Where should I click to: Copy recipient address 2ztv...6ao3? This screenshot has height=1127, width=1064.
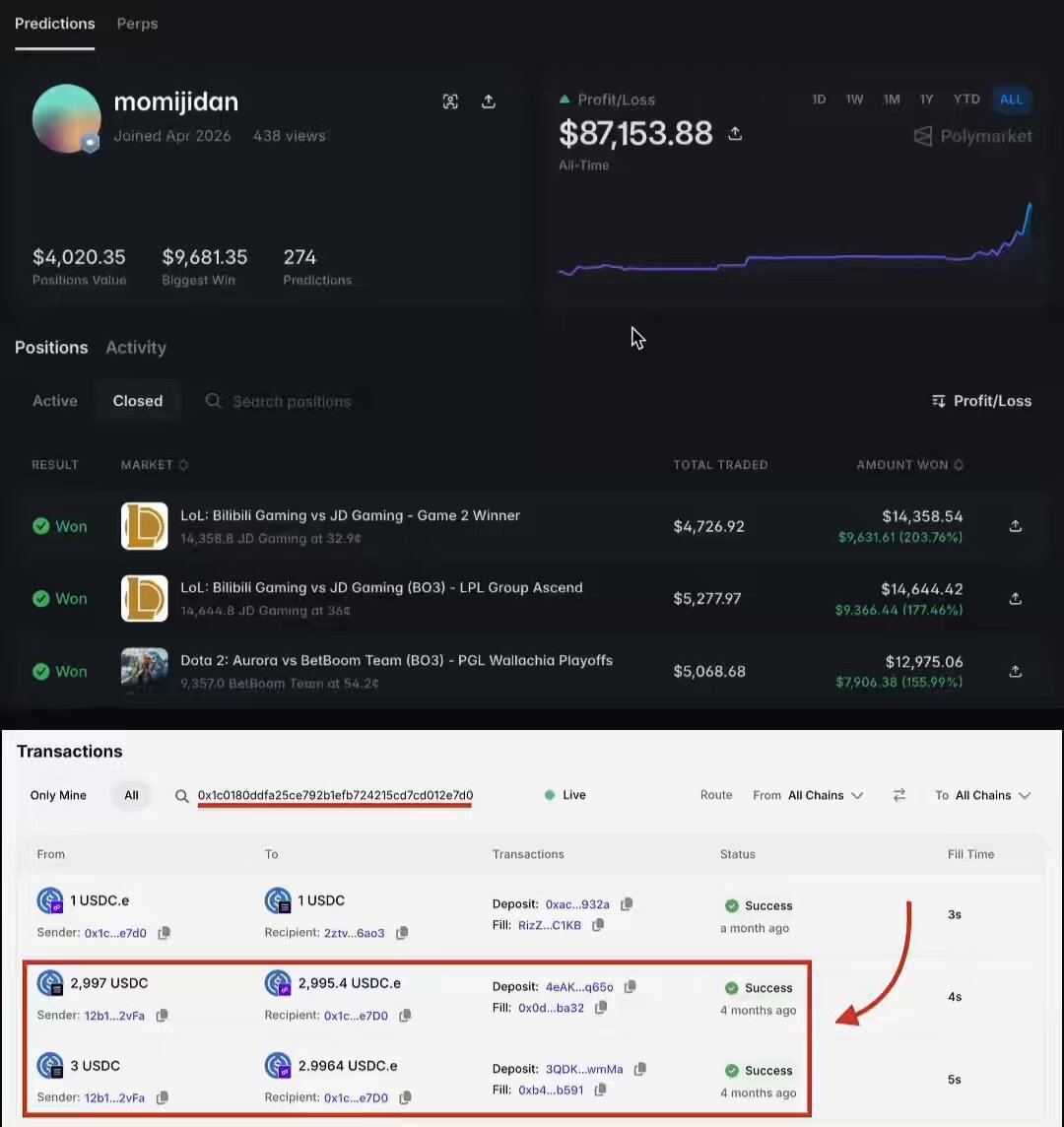[402, 933]
